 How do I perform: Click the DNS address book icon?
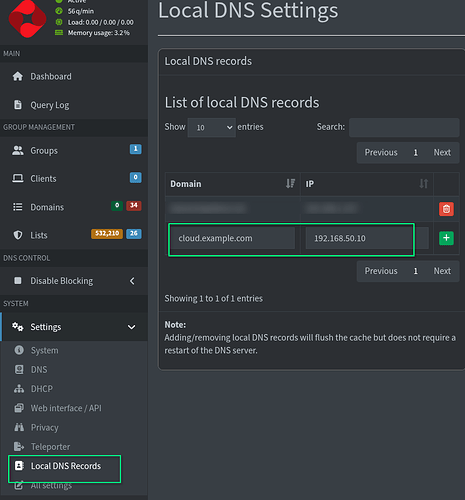(x=19, y=369)
